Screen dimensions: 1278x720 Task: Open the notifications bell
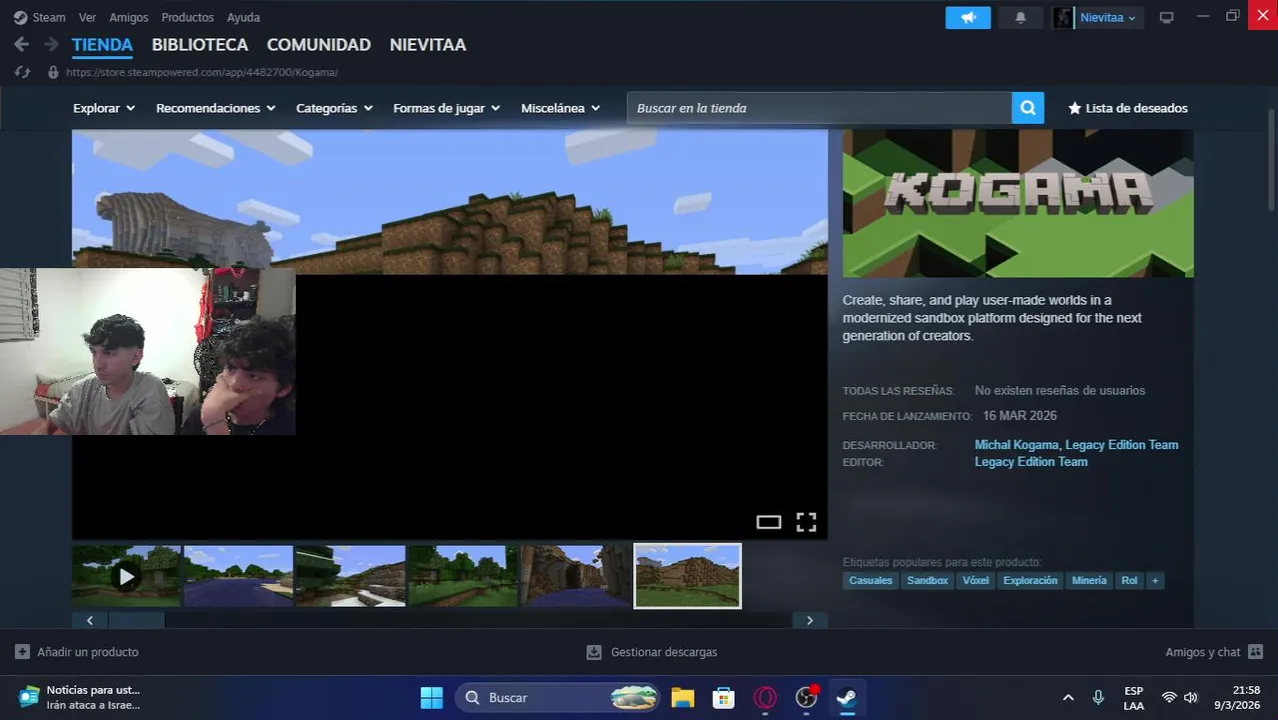1020,17
